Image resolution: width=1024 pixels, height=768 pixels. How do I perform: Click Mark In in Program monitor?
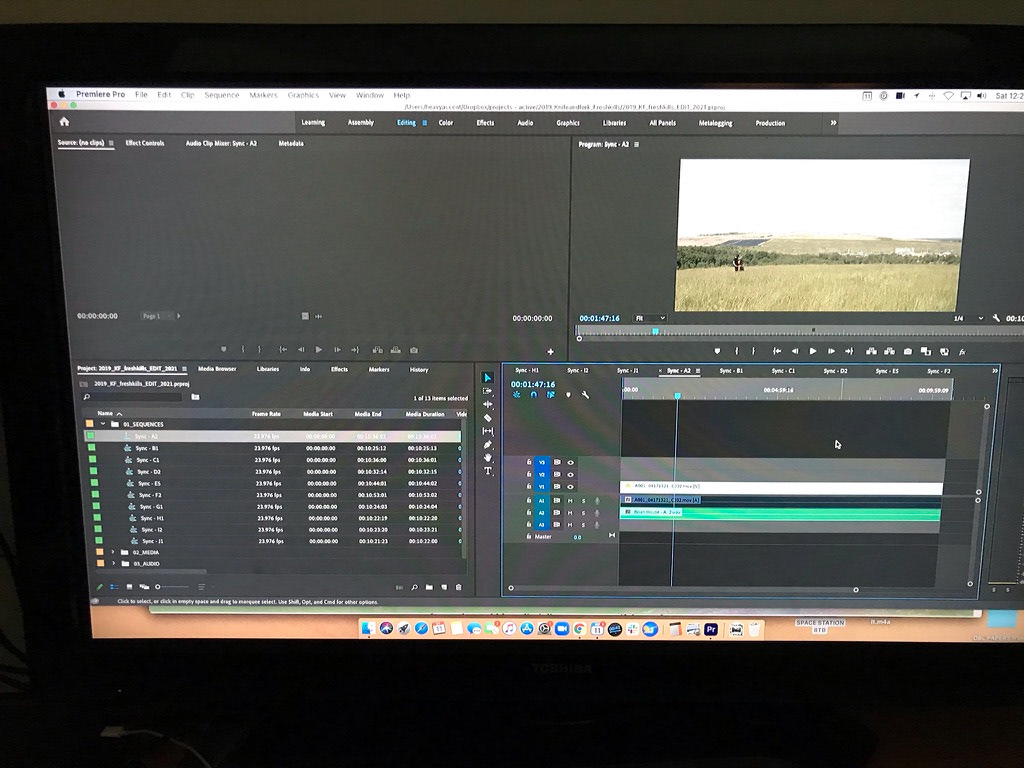737,351
